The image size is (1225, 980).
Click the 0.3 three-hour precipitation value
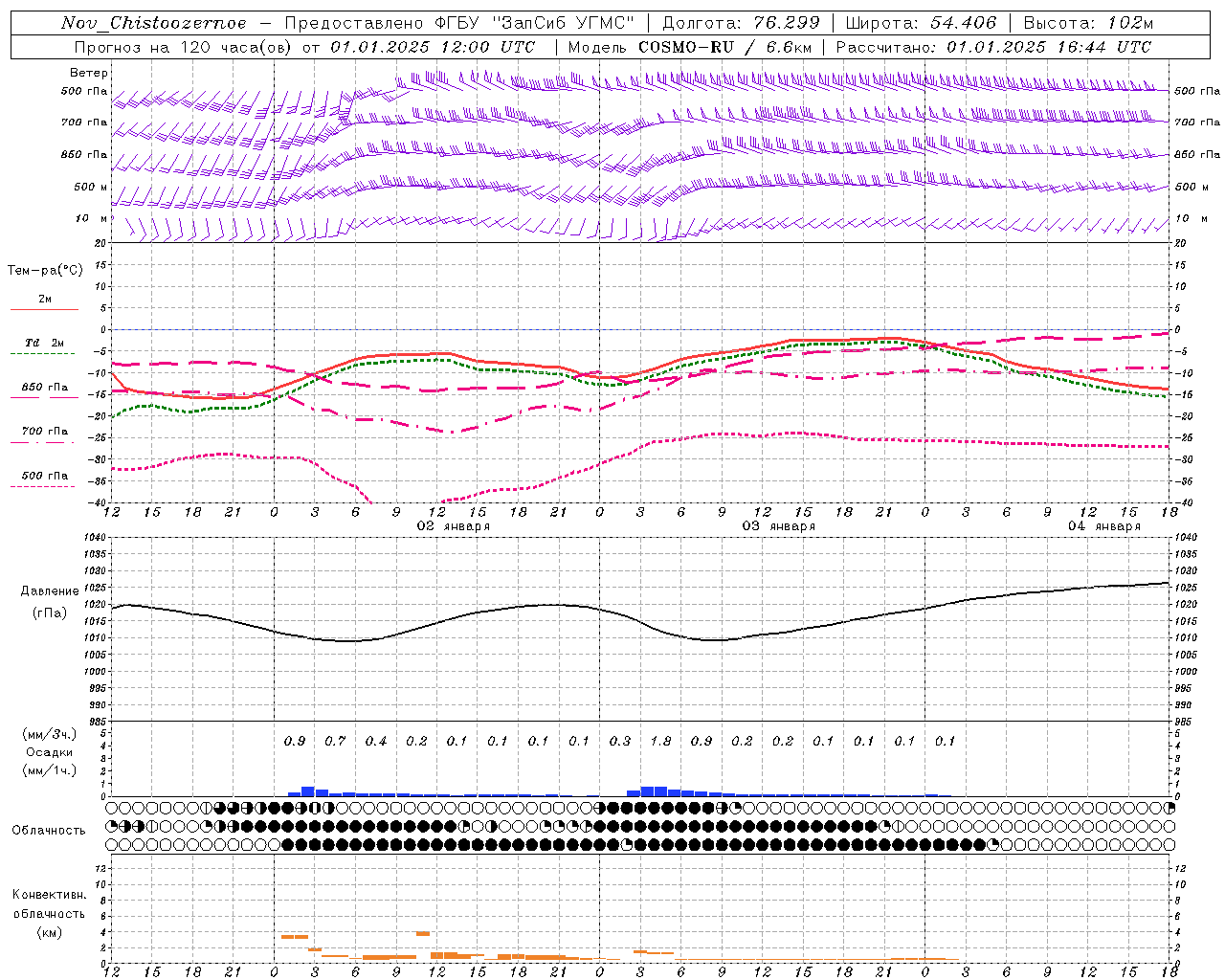(x=620, y=741)
